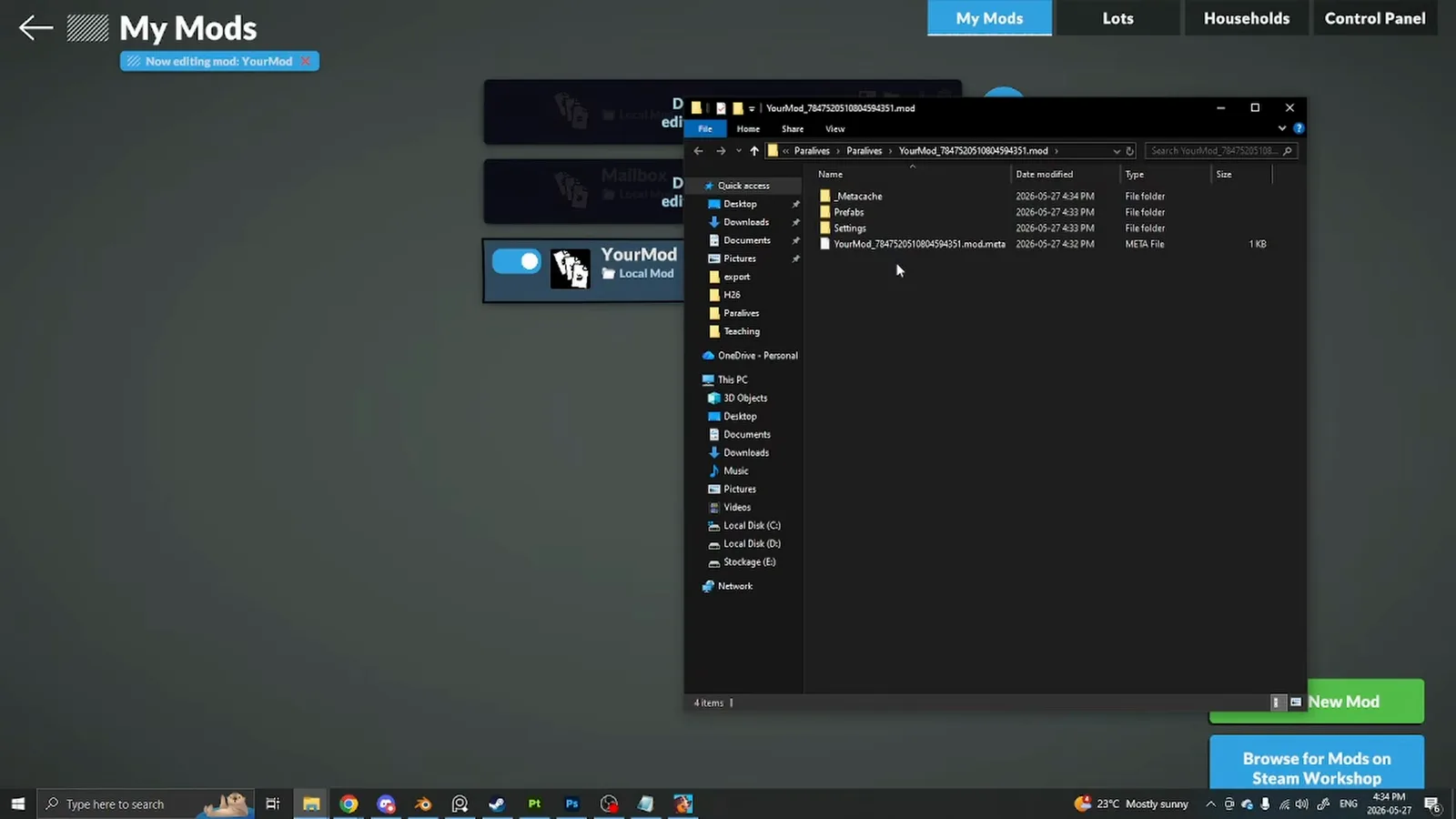The image size is (1456, 819).
Task: Click the YourMod card icon thumbnail
Action: 571,269
